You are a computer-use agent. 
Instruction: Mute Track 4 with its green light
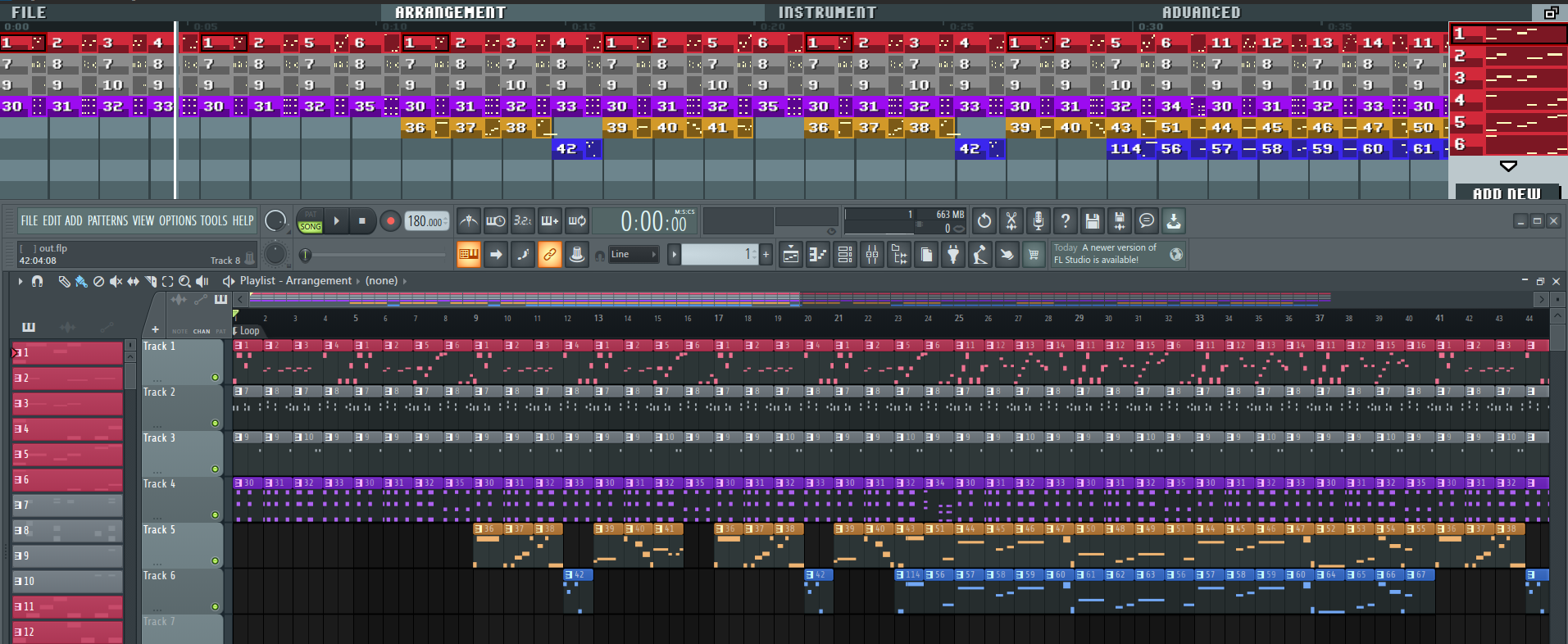(x=215, y=515)
